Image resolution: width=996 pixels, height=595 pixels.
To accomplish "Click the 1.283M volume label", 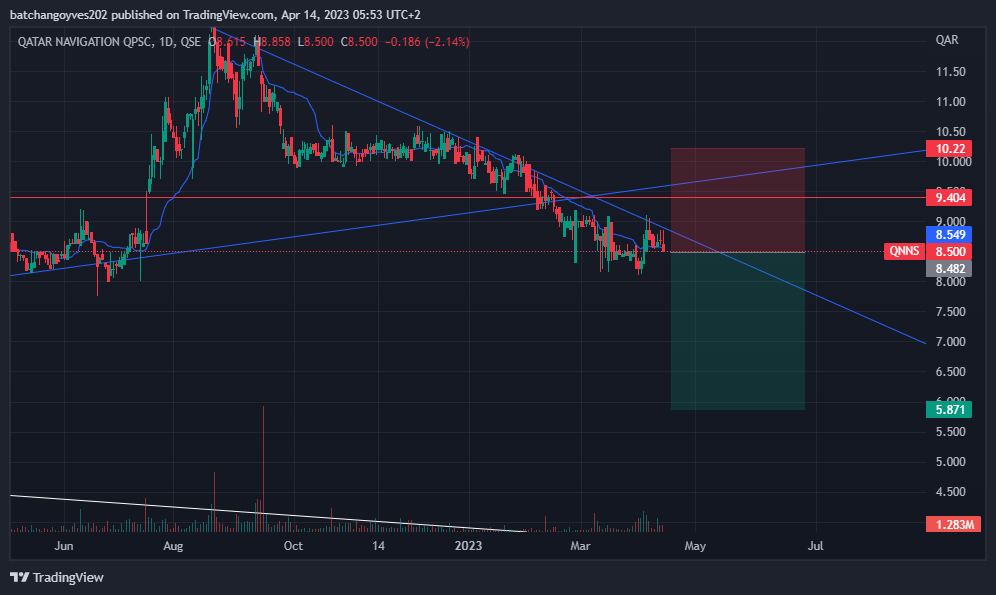I will pos(953,525).
